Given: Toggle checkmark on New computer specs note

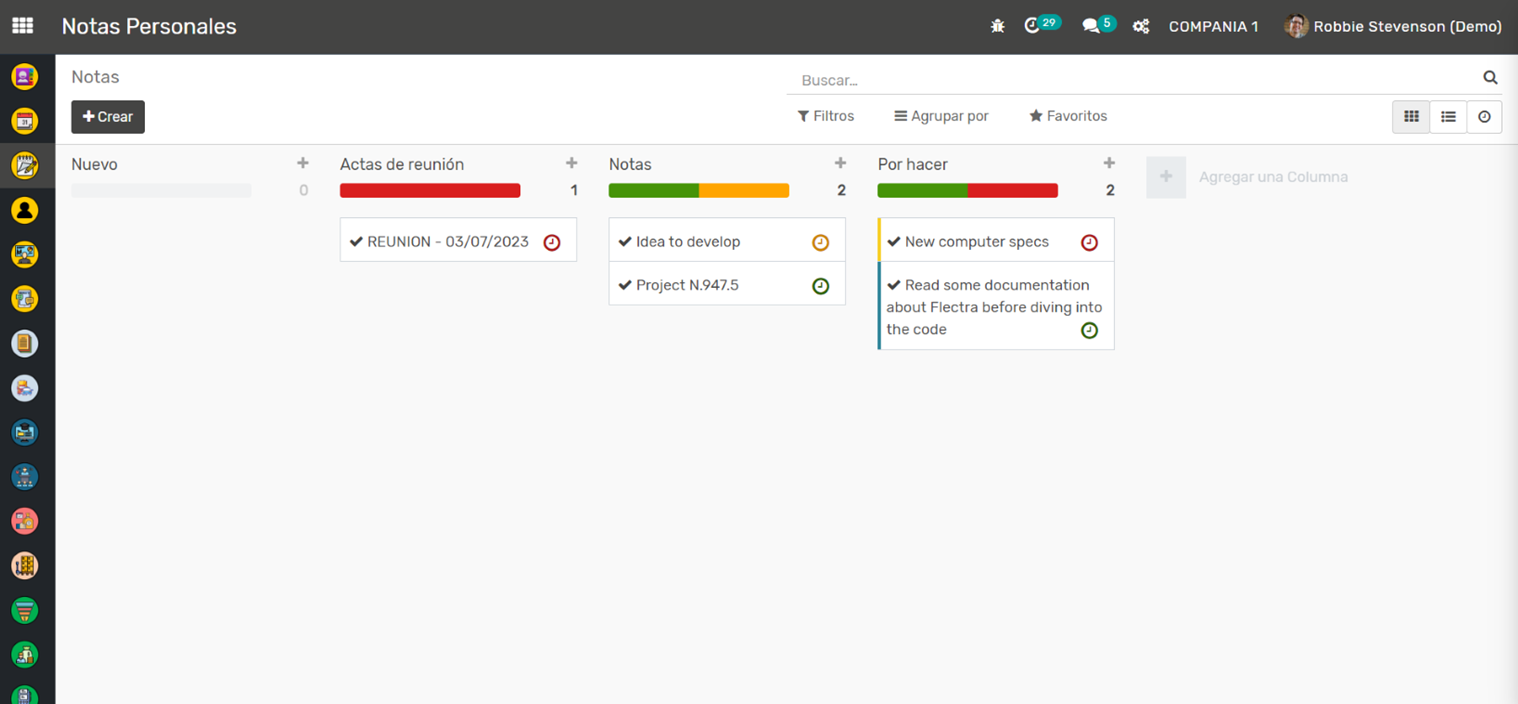Looking at the screenshot, I should coord(894,242).
